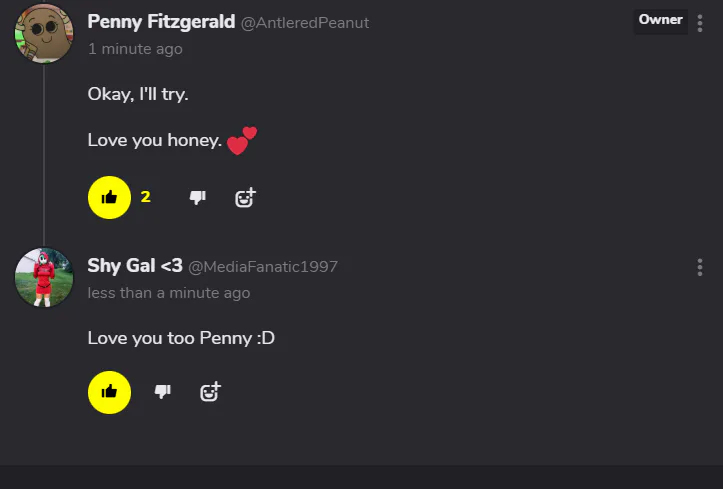Click the Penny Fitzgerald display name
This screenshot has width=723, height=489.
tap(161, 21)
